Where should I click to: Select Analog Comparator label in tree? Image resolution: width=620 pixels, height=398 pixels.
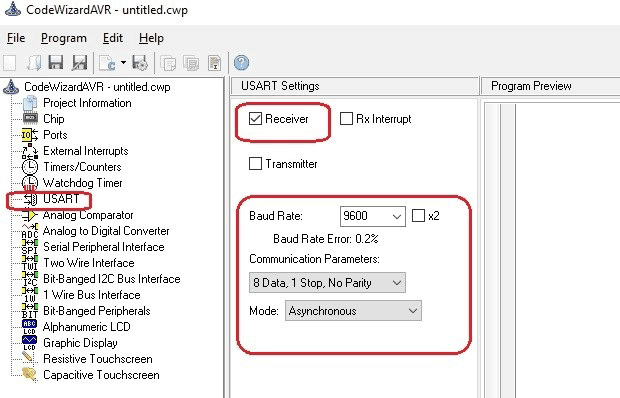click(x=88, y=215)
